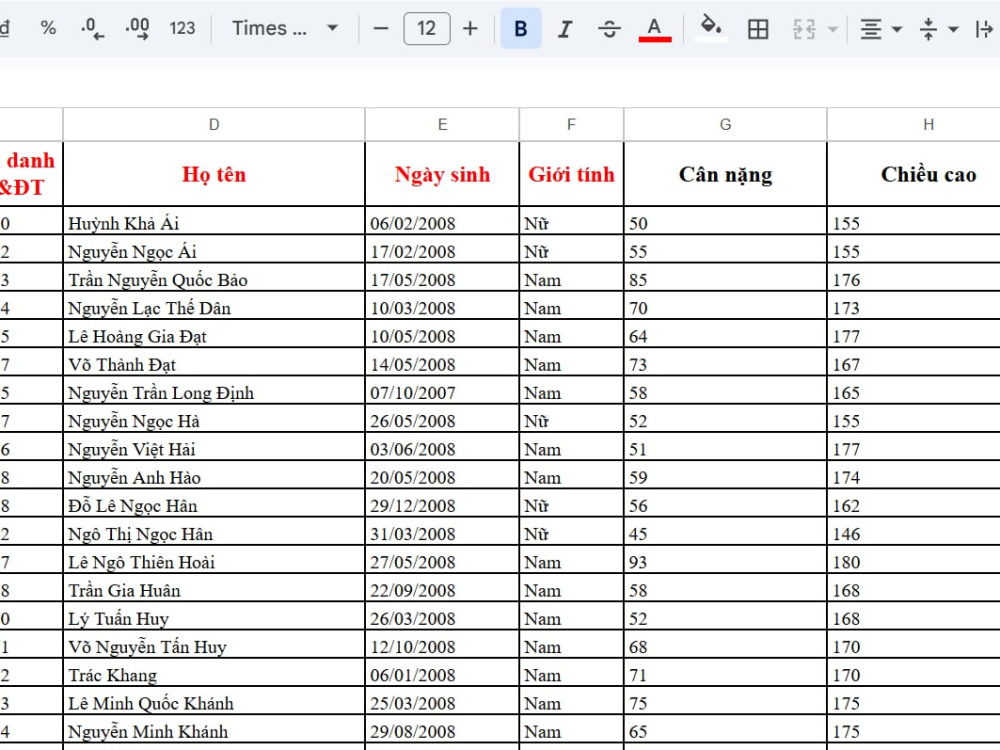
Task: Select the height cell showing 176
Action: (914, 277)
